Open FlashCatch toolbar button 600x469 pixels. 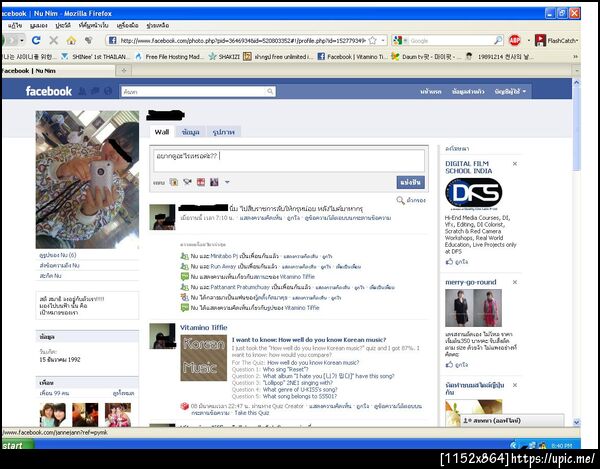556,40
